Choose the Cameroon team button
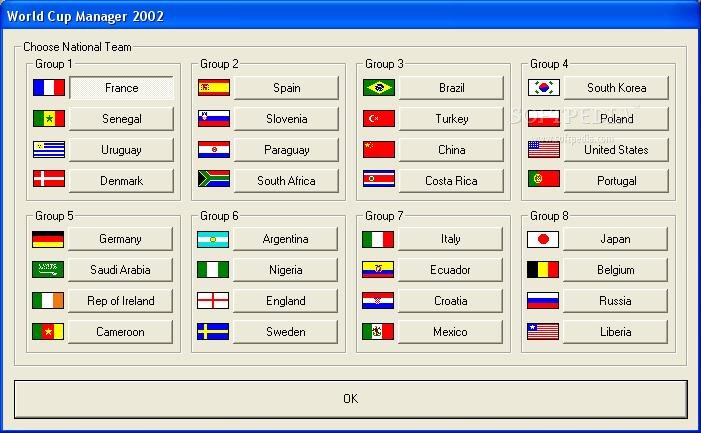 tap(121, 332)
